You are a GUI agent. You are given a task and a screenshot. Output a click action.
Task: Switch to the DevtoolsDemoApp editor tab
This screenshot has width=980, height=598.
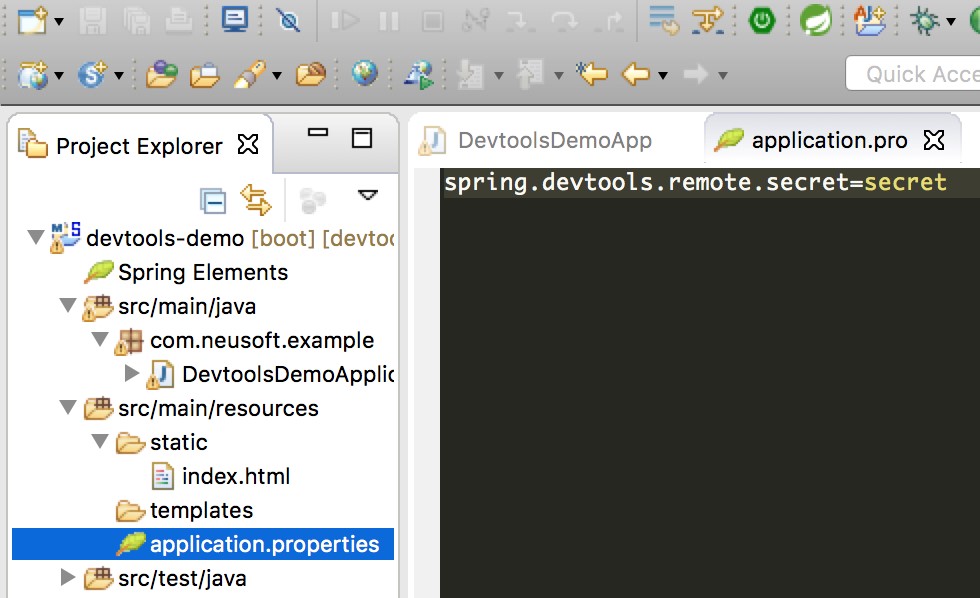pyautogui.click(x=554, y=140)
